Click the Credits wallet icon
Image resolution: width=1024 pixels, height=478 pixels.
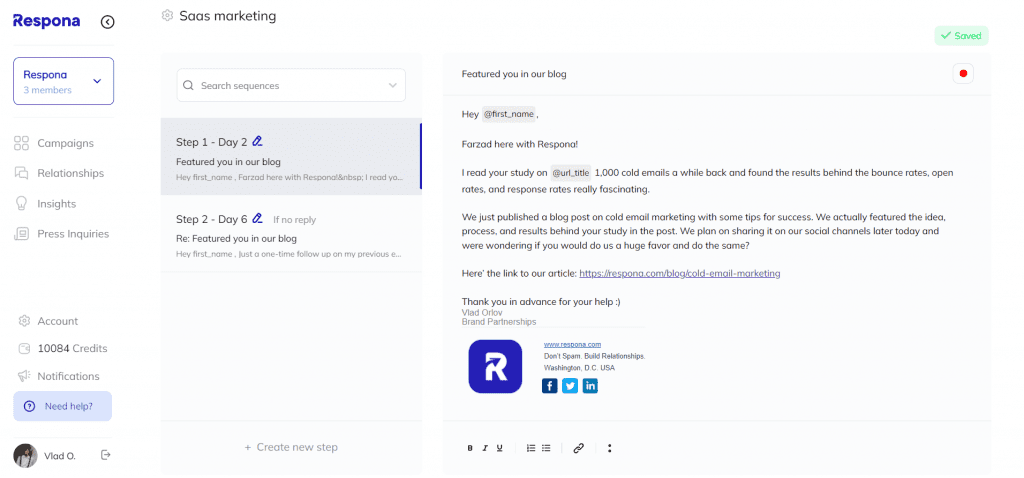click(24, 349)
